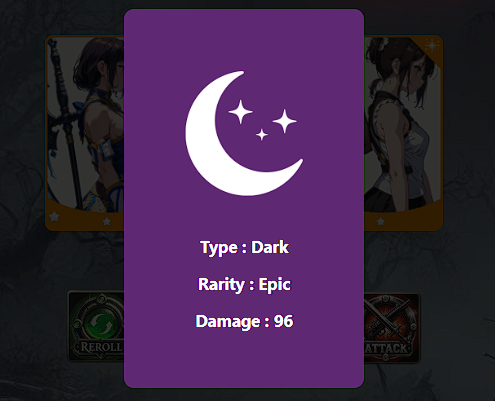Click the ATTACK text banner
The width and height of the screenshot is (495, 401).
coord(387,349)
